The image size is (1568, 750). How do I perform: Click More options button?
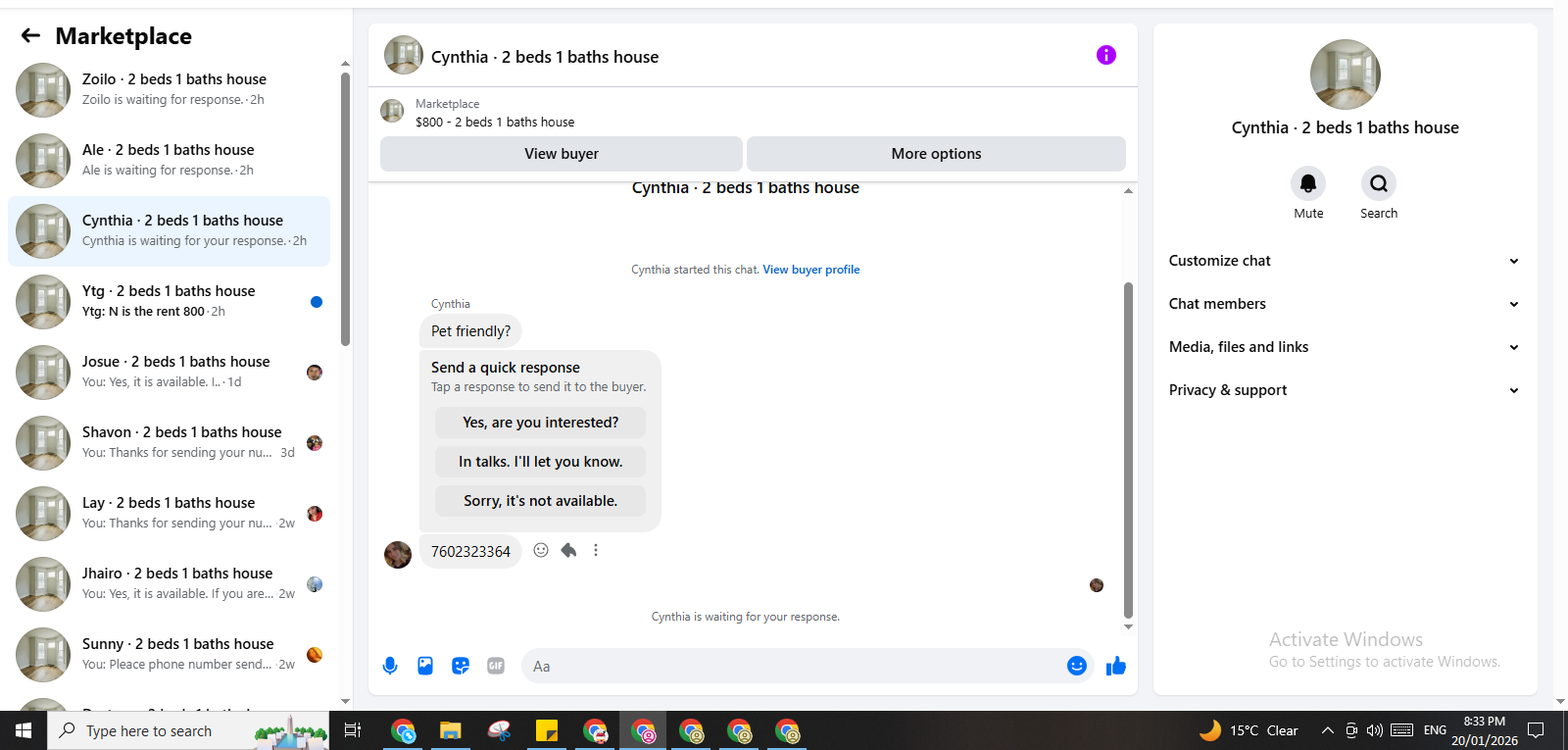pyautogui.click(x=936, y=154)
